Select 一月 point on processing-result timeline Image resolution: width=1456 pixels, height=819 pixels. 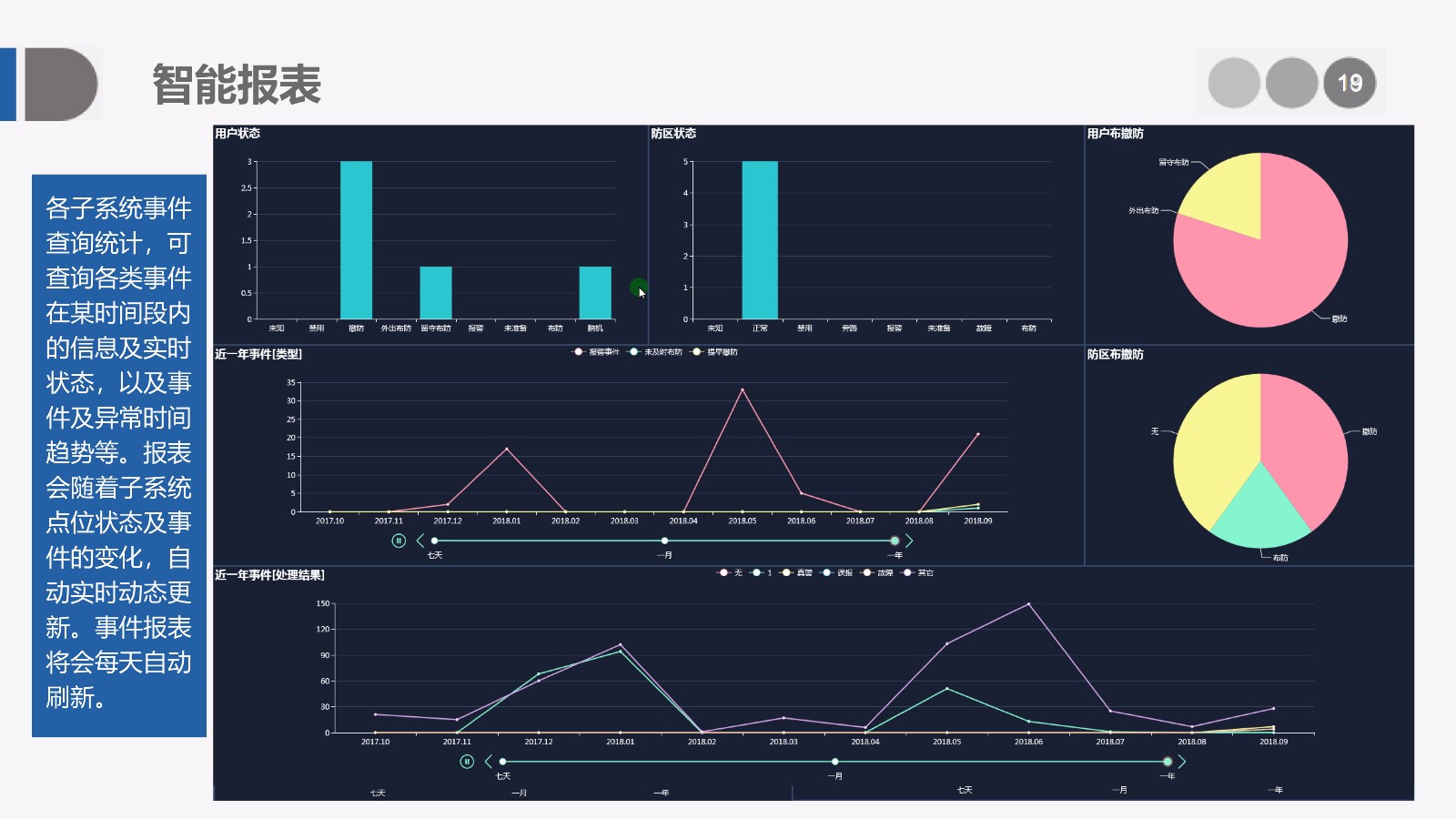[x=834, y=762]
